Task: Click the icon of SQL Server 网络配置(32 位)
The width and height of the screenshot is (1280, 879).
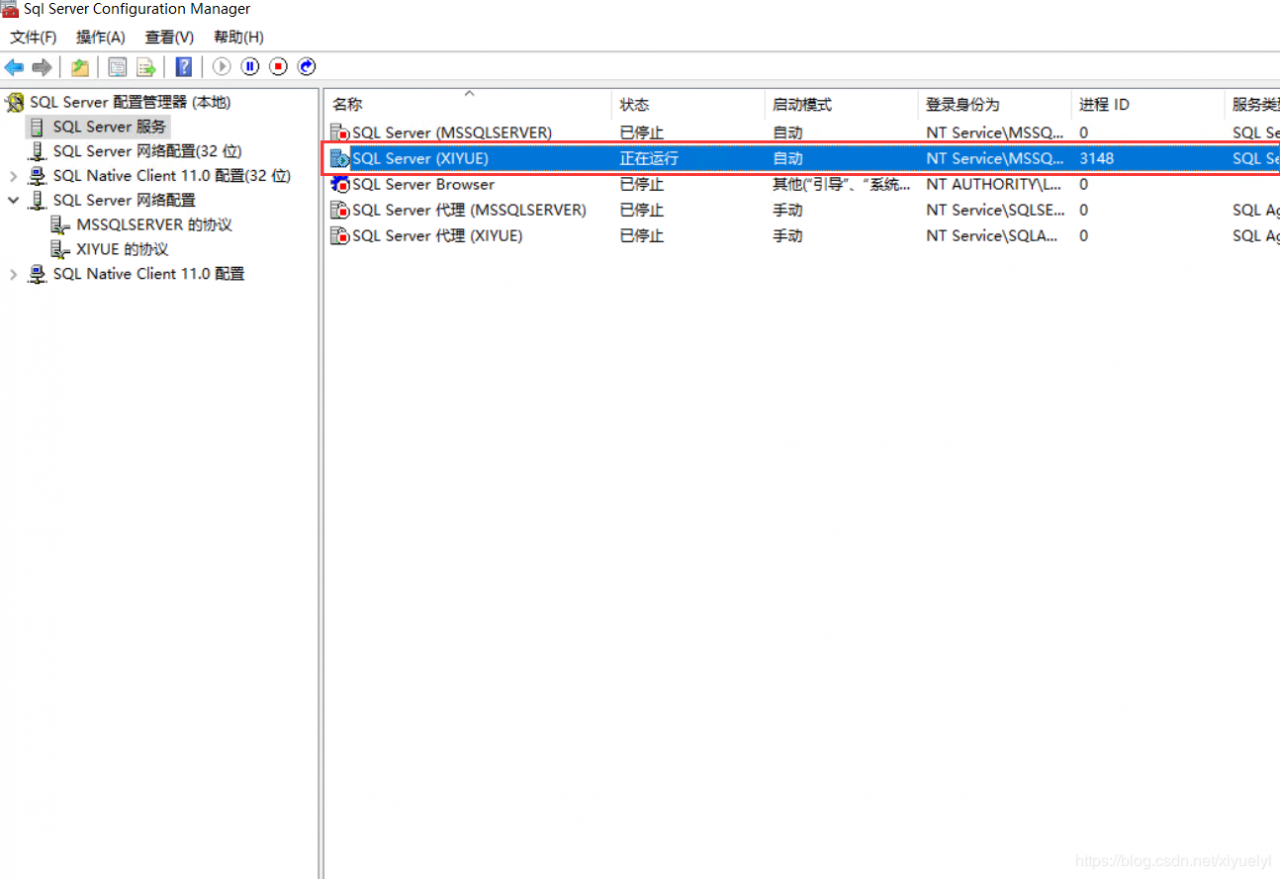Action: pyautogui.click(x=38, y=152)
